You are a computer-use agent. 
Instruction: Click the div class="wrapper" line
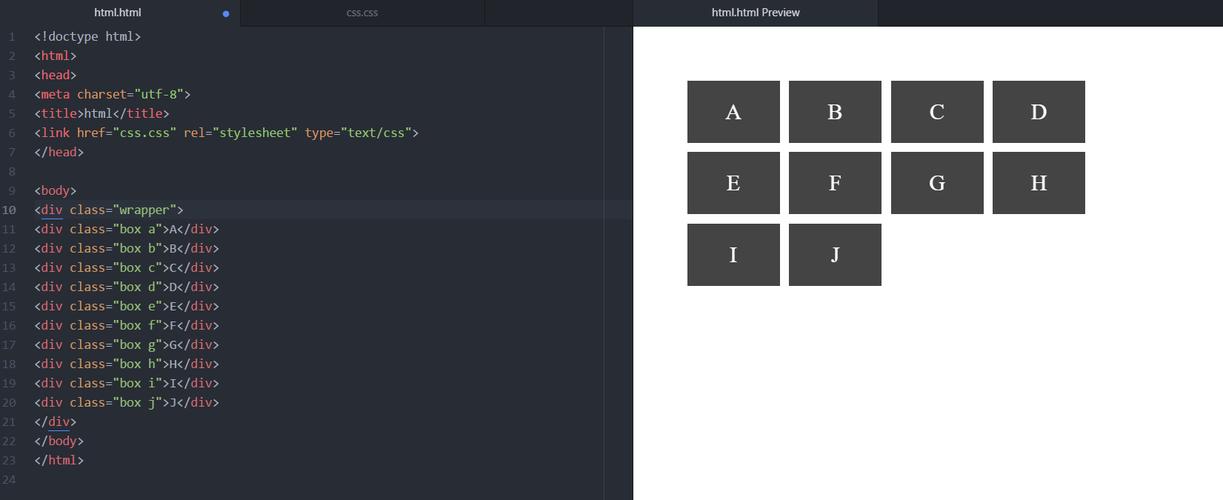tap(109, 210)
